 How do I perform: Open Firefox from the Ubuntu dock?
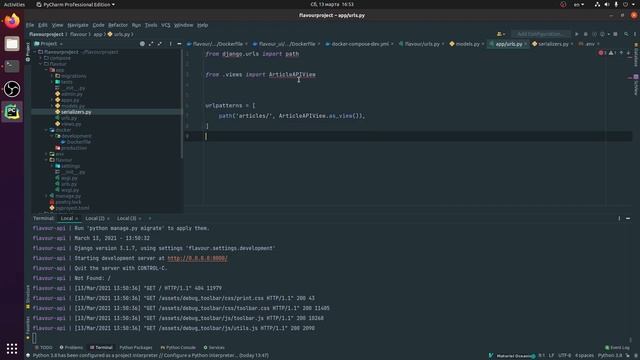12,21
